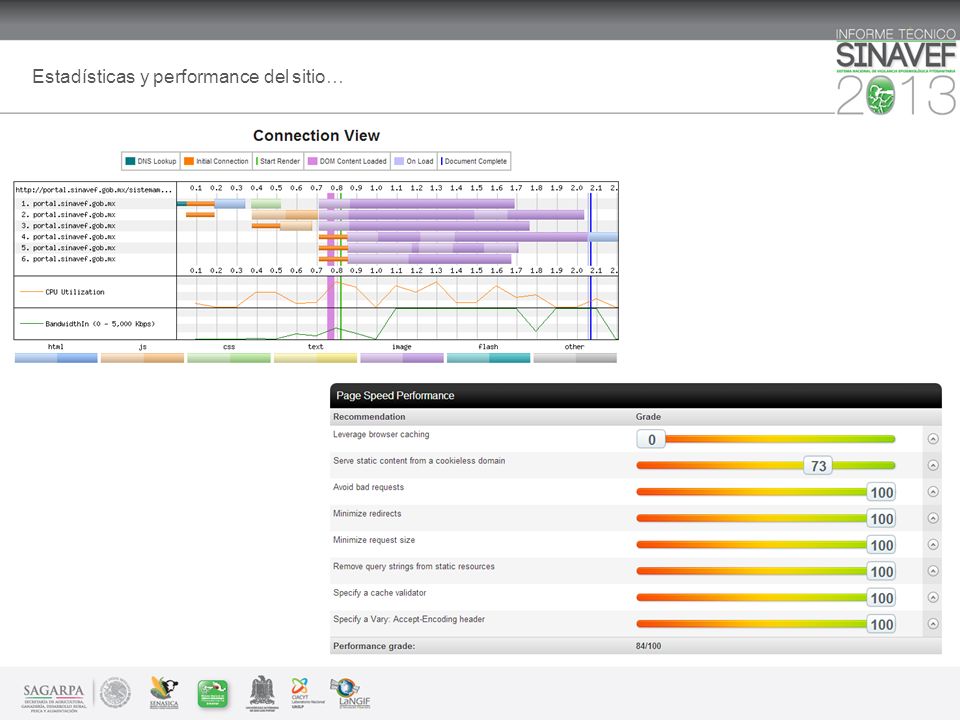Expand Serve static content from cookieless domain row
The height and width of the screenshot is (720, 960).
click(x=932, y=465)
